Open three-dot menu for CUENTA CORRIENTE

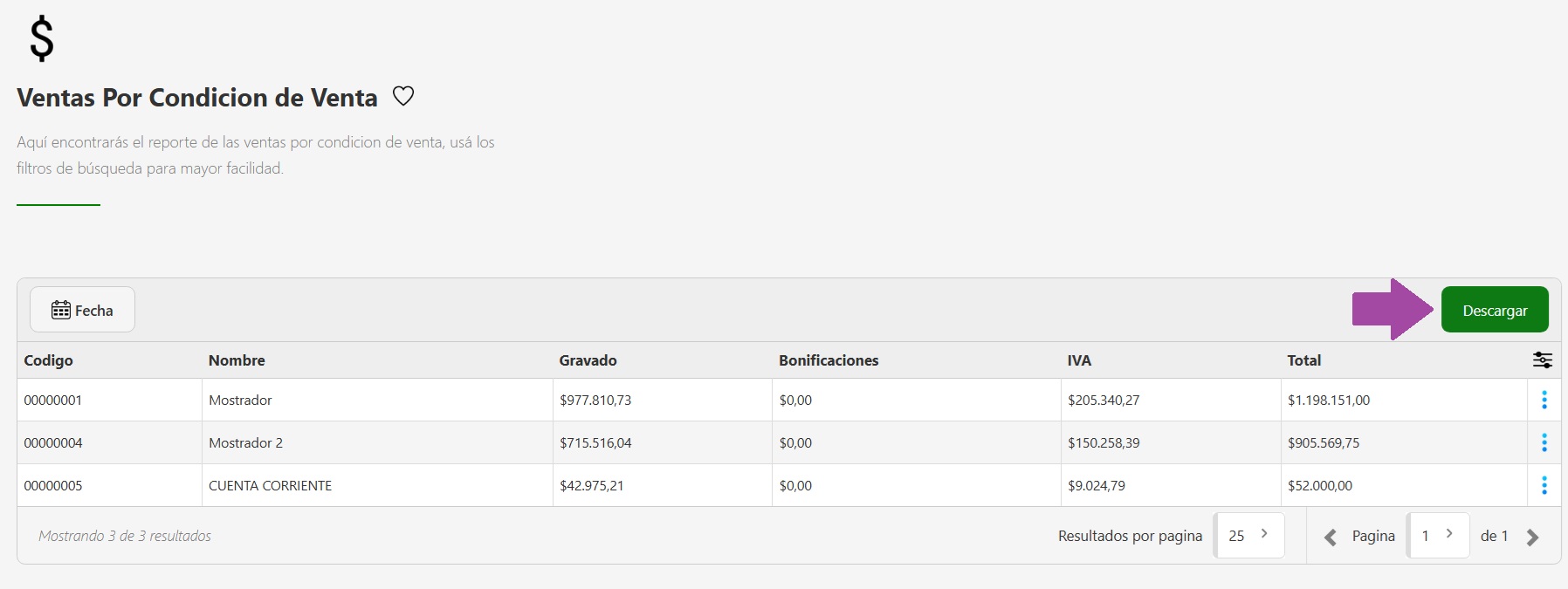[1544, 485]
